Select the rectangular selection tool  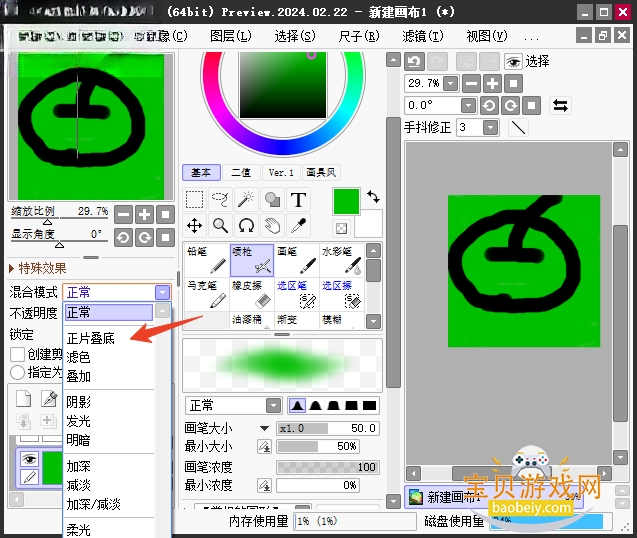195,200
